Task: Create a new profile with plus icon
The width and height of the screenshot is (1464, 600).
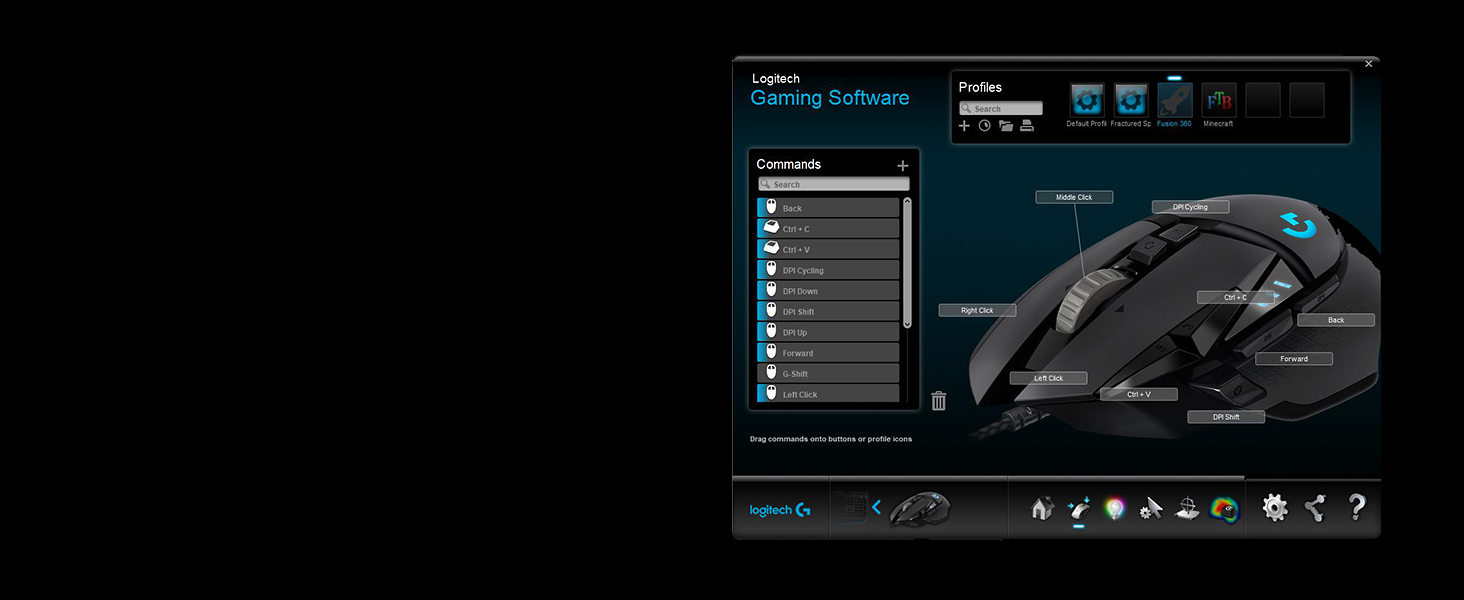Action: point(964,126)
